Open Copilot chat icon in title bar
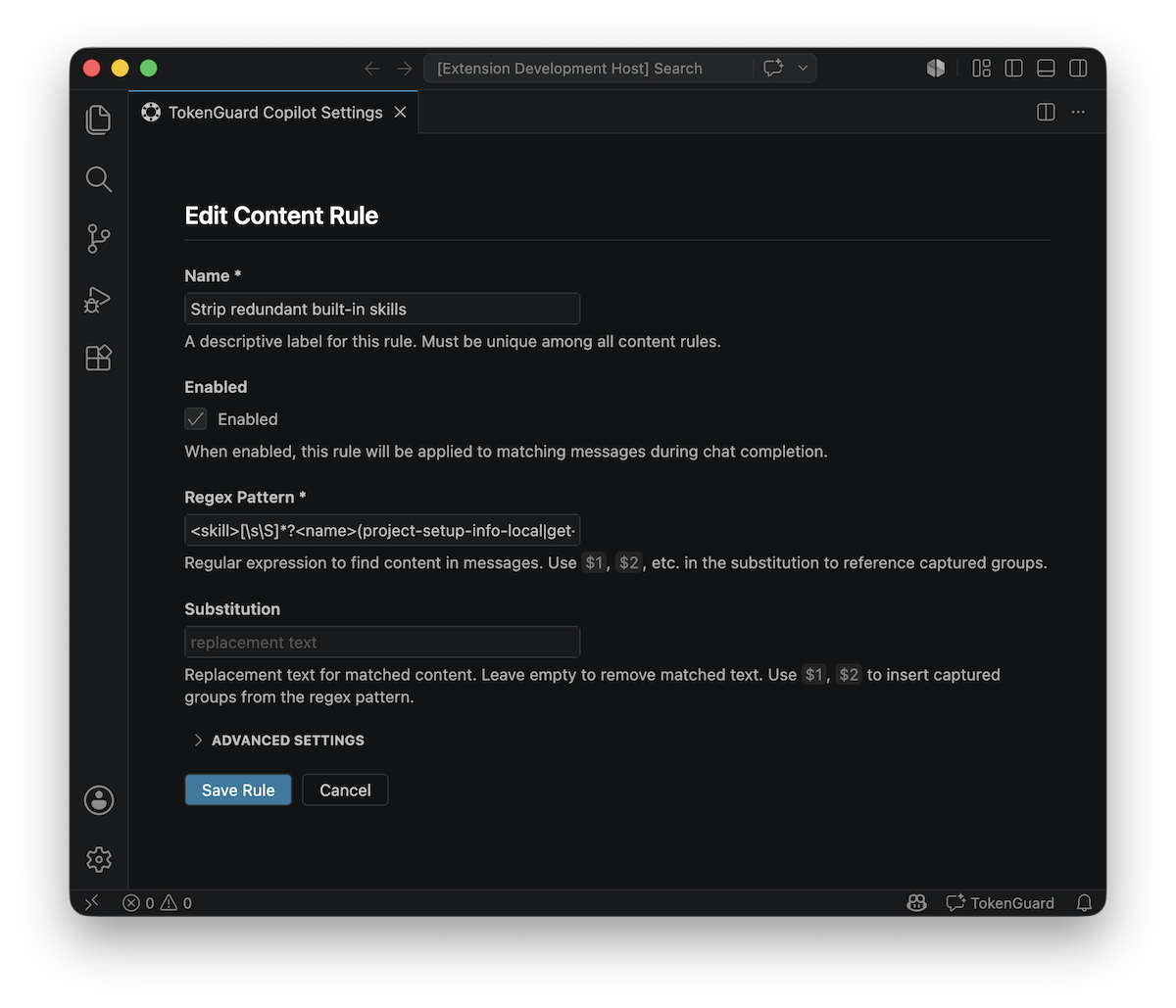Screen dimensions: 1176x1008 (x=774, y=69)
